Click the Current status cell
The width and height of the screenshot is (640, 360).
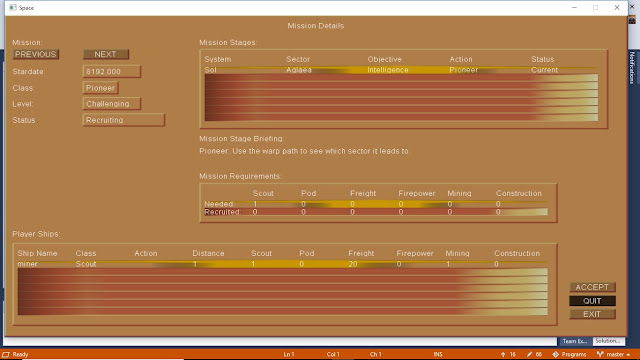pyautogui.click(x=544, y=70)
